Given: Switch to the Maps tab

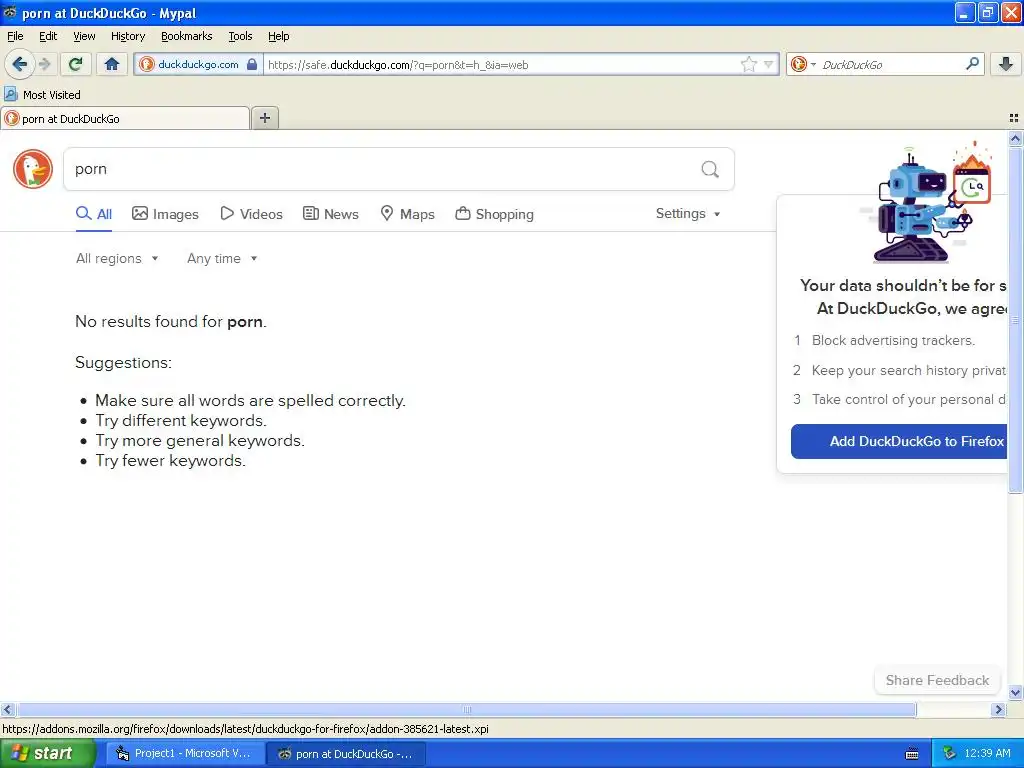Looking at the screenshot, I should [x=408, y=214].
